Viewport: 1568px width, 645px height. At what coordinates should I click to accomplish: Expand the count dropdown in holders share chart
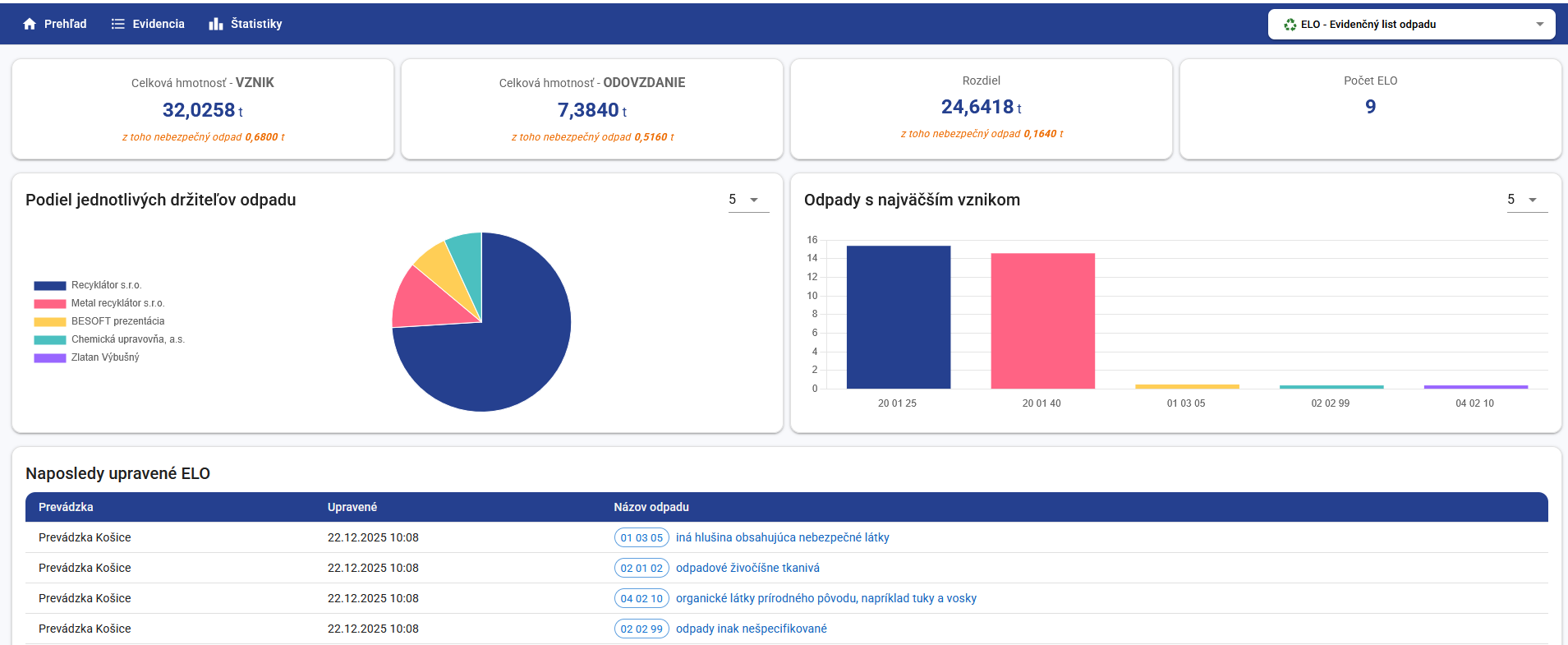click(x=748, y=200)
